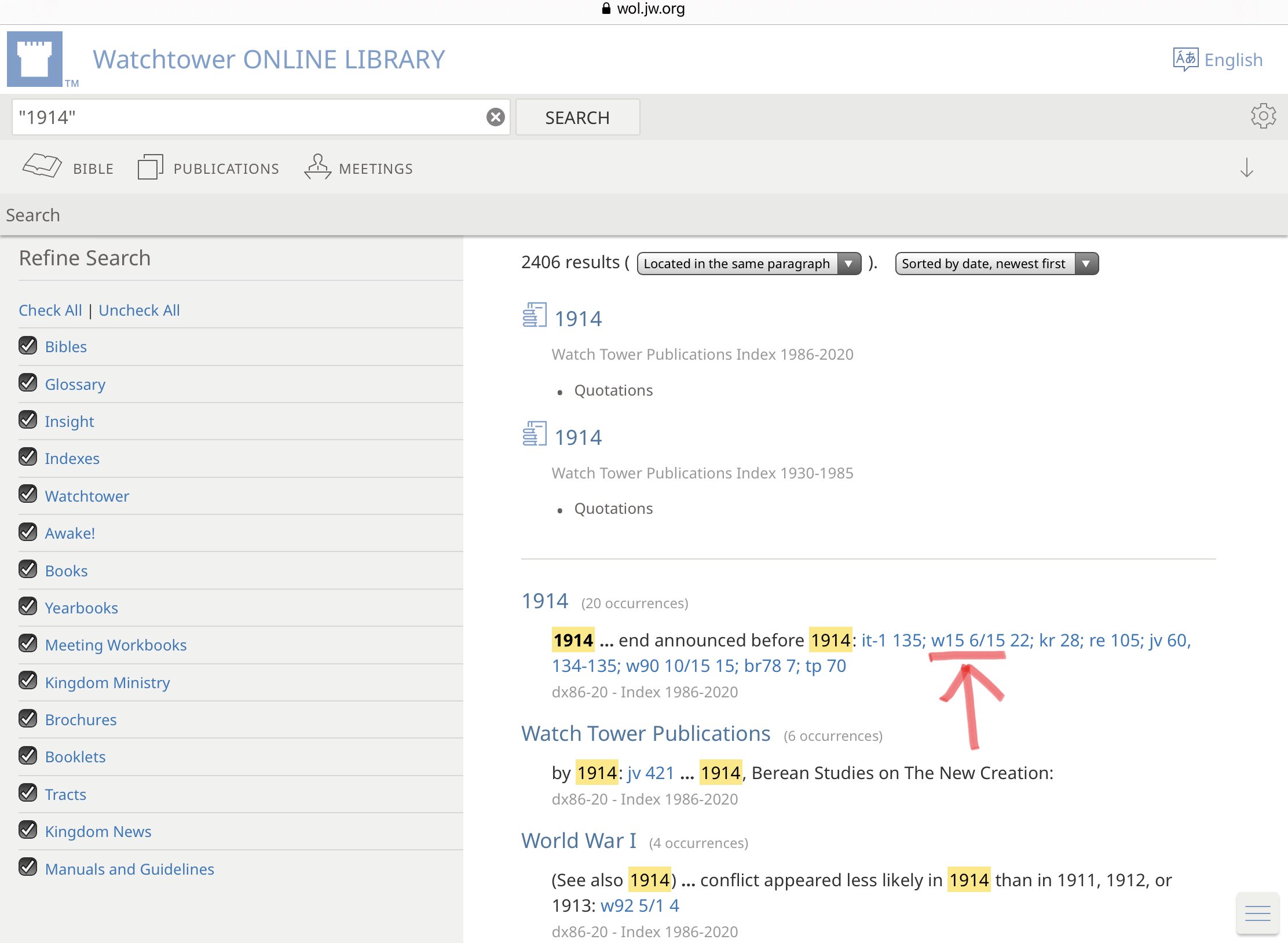Open the Watchtower ONLINE LIBRARY title link
This screenshot has height=943, width=1288.
[269, 59]
